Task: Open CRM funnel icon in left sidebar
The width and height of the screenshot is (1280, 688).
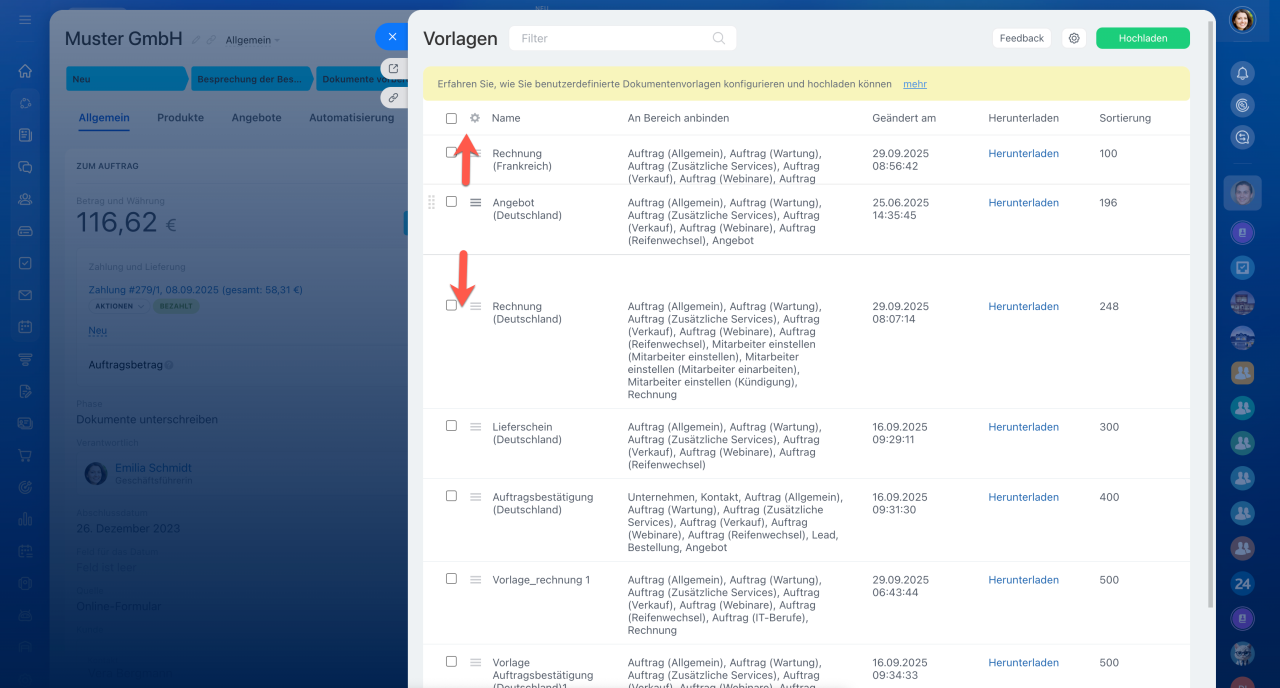Action: (25, 359)
